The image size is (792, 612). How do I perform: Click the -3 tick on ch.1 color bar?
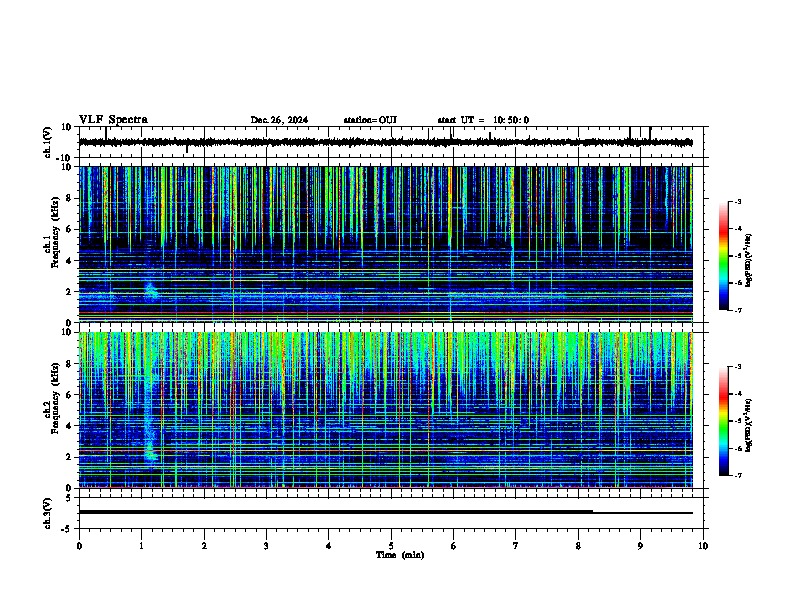(738, 201)
